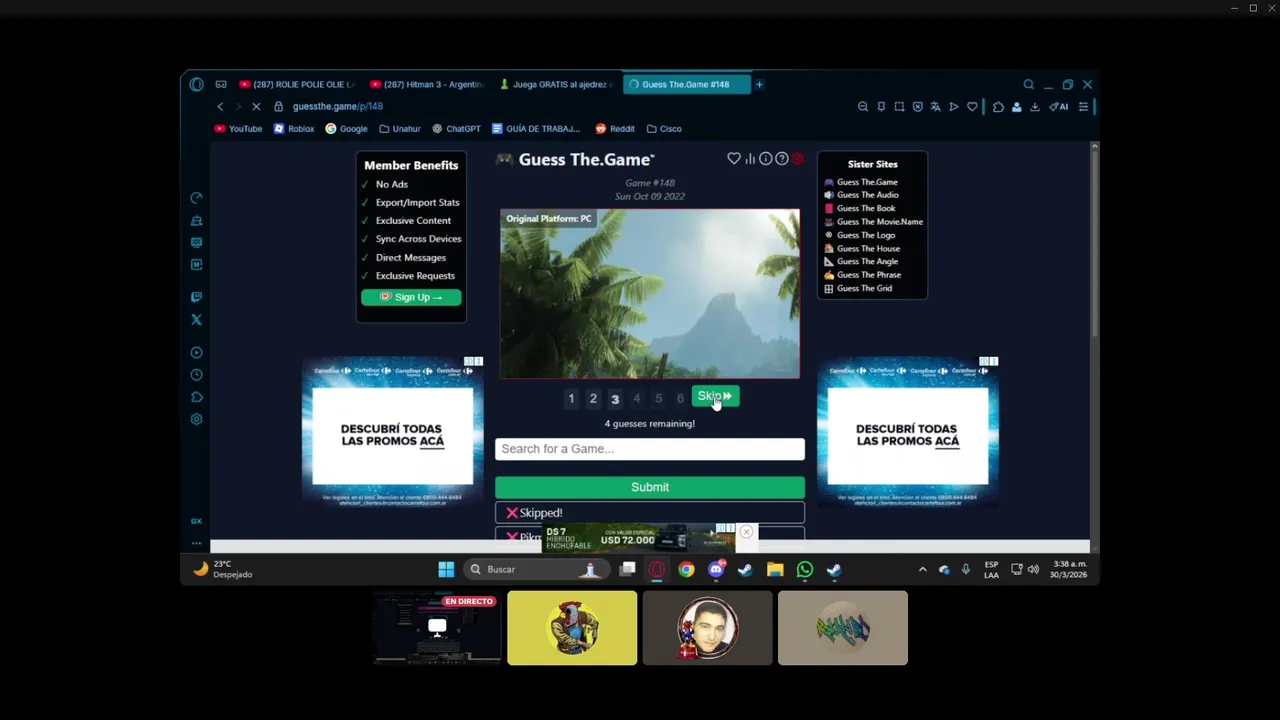Open the Cisco bookmark folder
This screenshot has height=720, width=1280.
coord(664,129)
